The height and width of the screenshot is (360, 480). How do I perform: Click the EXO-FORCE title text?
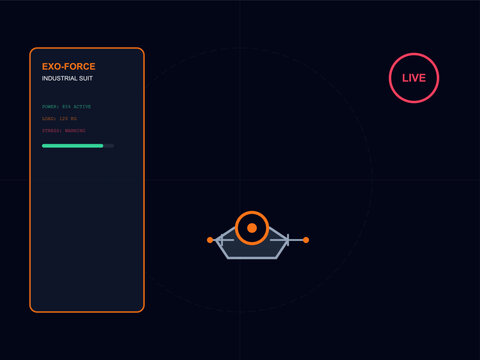click(69, 66)
